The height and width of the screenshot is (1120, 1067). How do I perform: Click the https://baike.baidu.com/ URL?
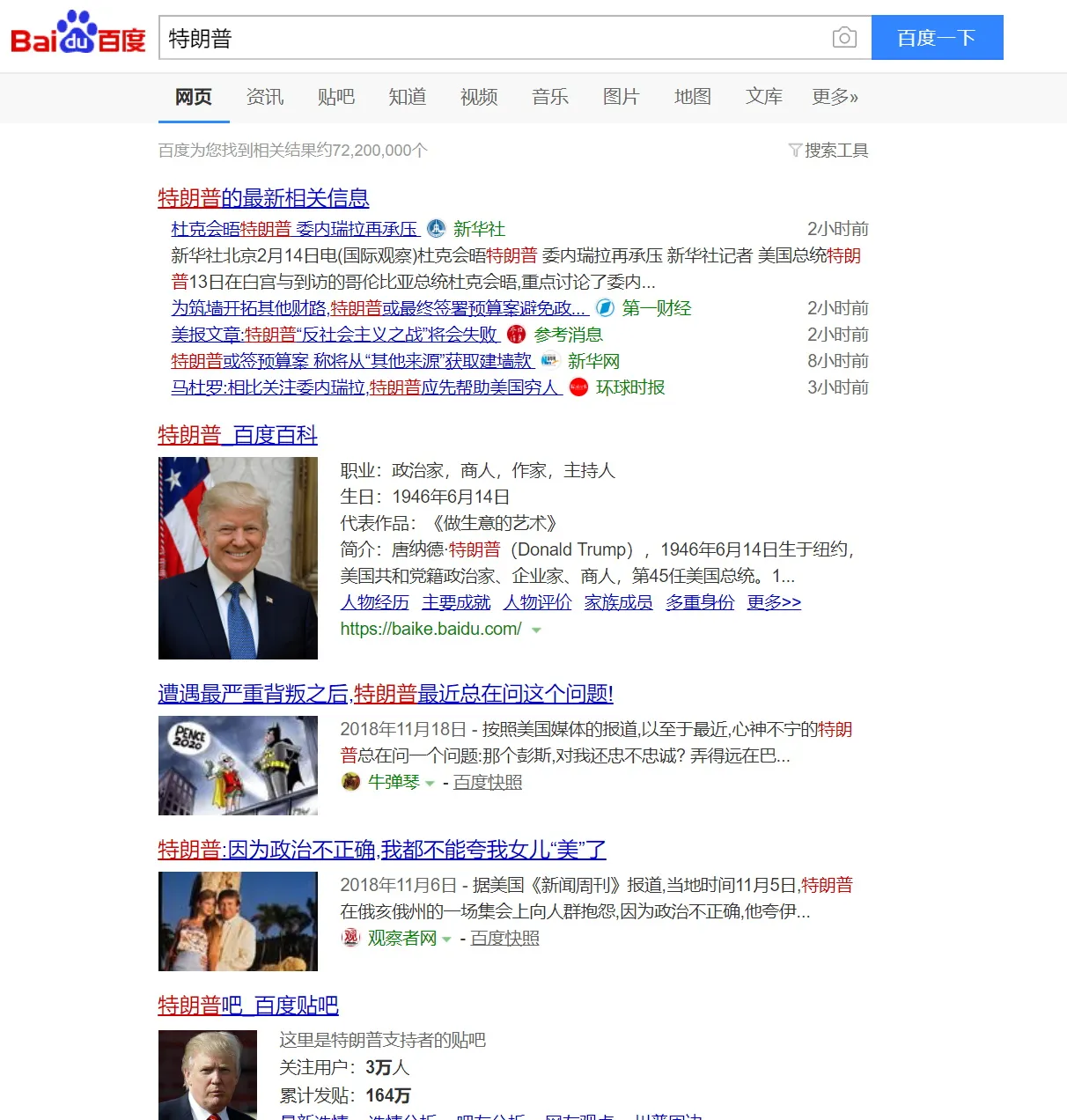431,629
